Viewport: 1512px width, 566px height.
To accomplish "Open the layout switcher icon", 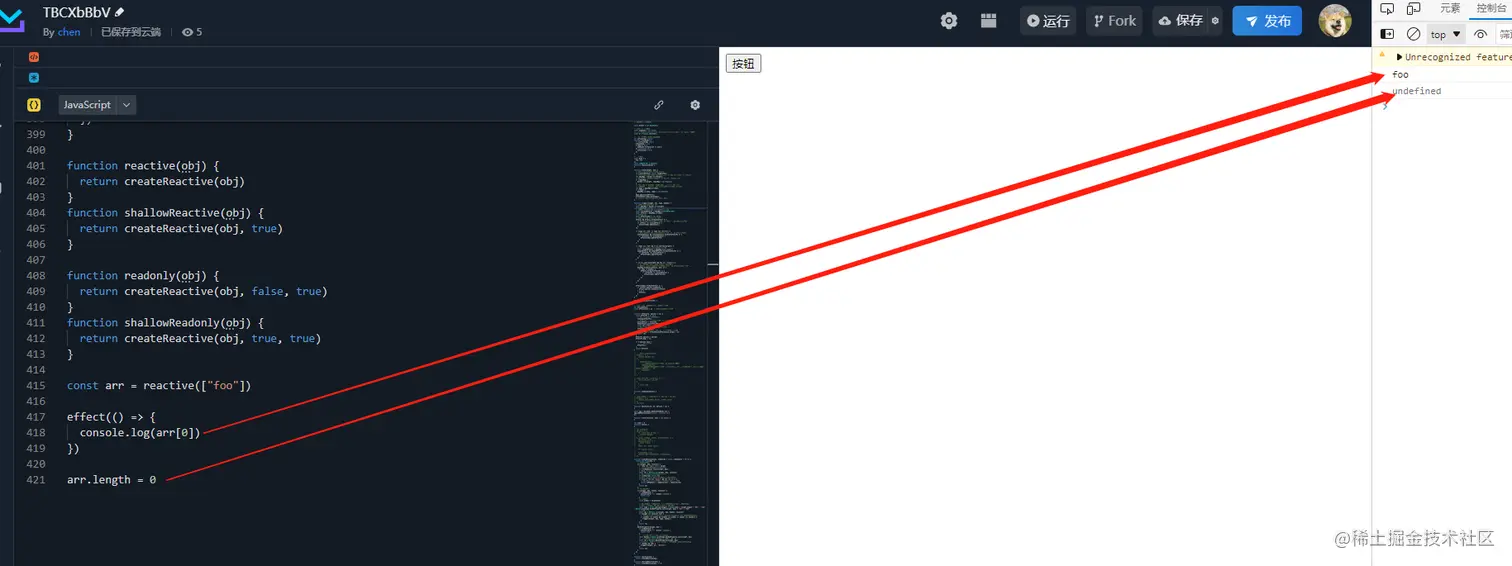I will click(988, 21).
